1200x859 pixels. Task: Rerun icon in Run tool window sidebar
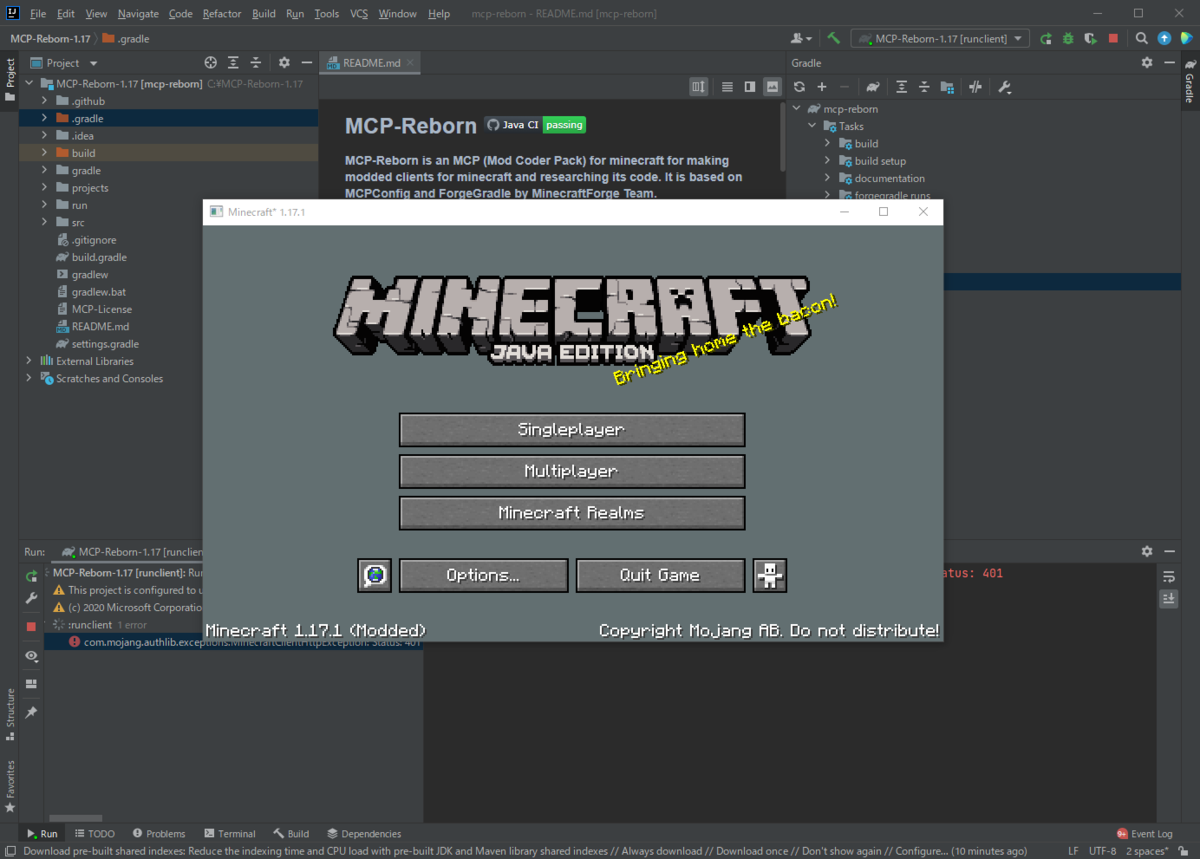[31, 576]
